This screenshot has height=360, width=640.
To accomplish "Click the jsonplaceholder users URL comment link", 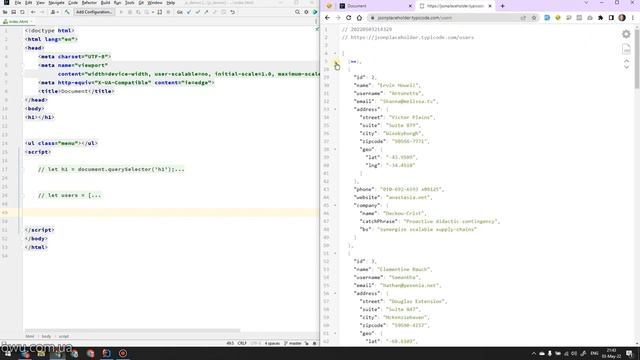I will tap(412, 38).
